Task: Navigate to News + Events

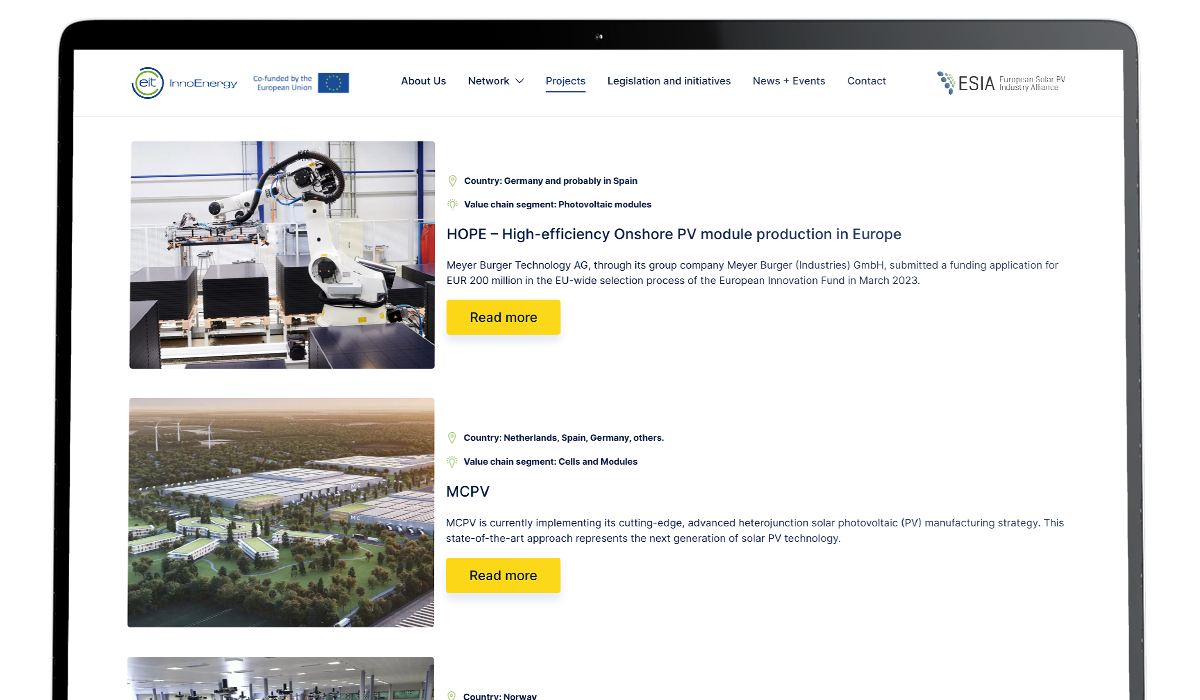Action: pyautogui.click(x=789, y=81)
